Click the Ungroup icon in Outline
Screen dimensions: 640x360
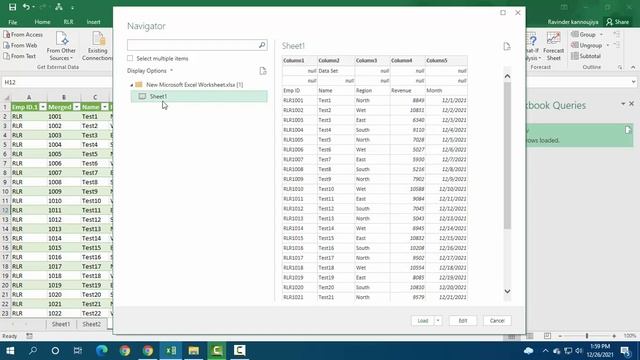tap(575, 45)
